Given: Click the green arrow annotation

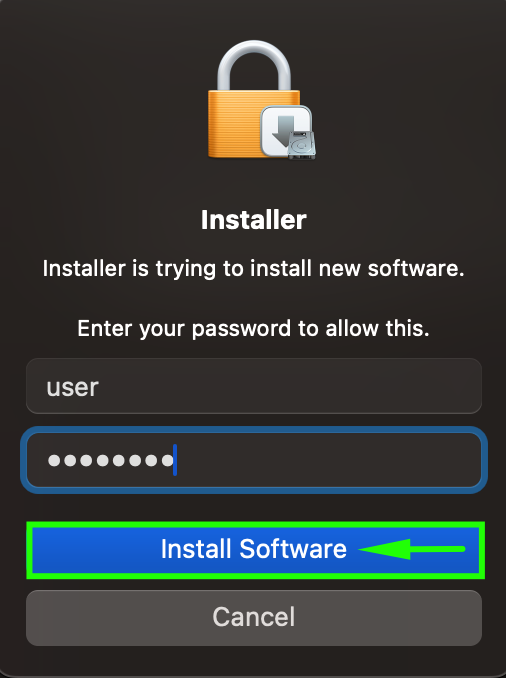Looking at the screenshot, I should point(412,549).
